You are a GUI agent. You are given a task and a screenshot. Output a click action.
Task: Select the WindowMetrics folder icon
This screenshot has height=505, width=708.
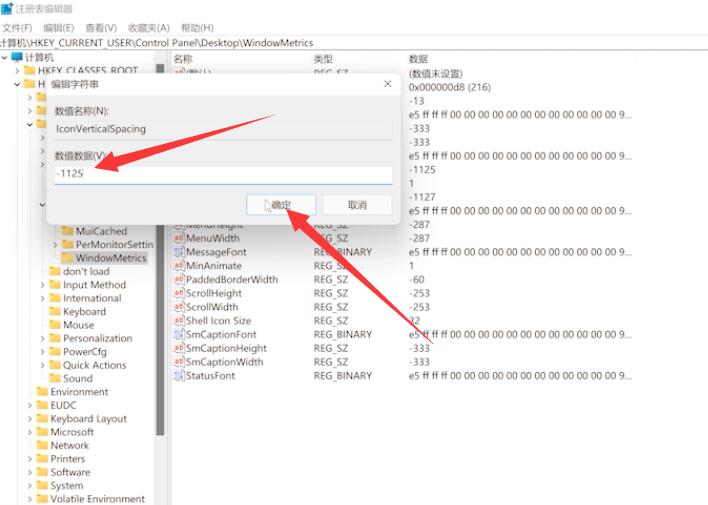pos(67,258)
